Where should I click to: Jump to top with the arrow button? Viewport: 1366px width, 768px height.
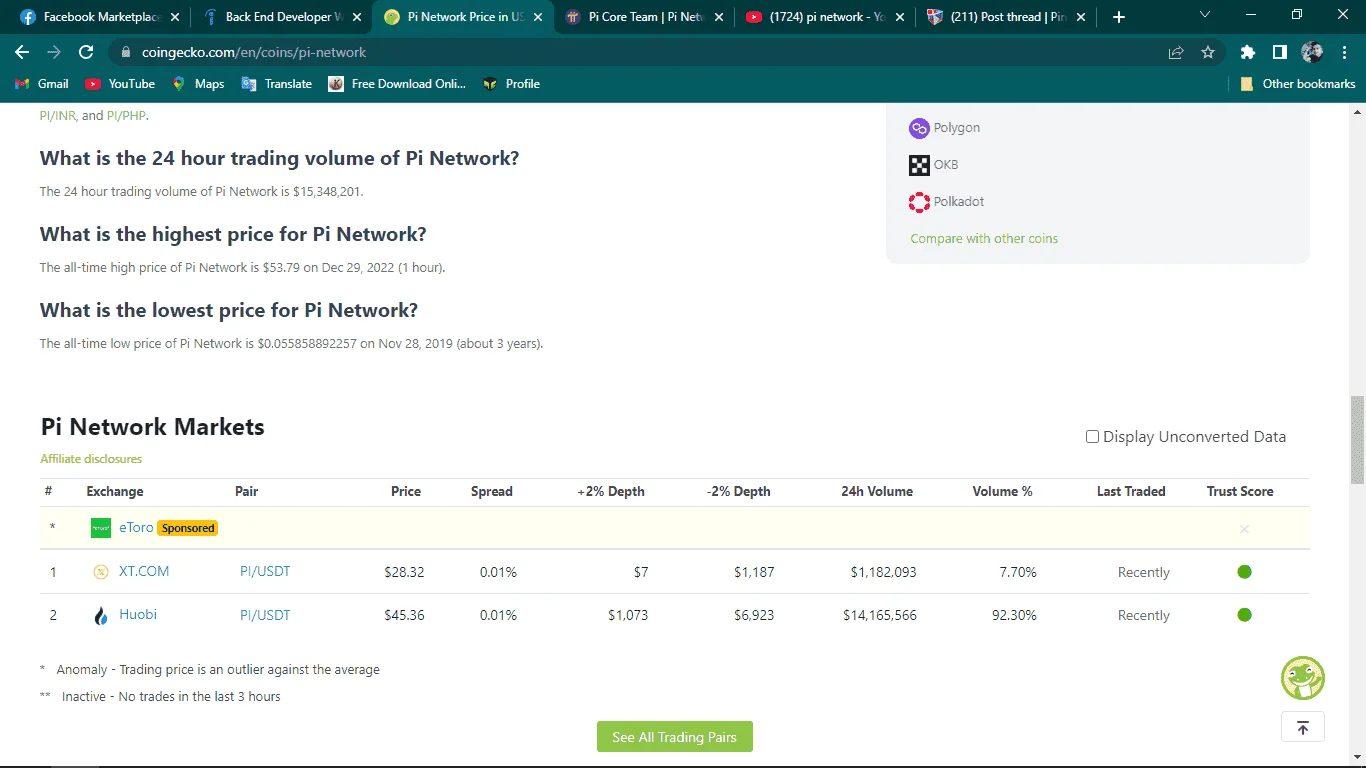(x=1303, y=727)
